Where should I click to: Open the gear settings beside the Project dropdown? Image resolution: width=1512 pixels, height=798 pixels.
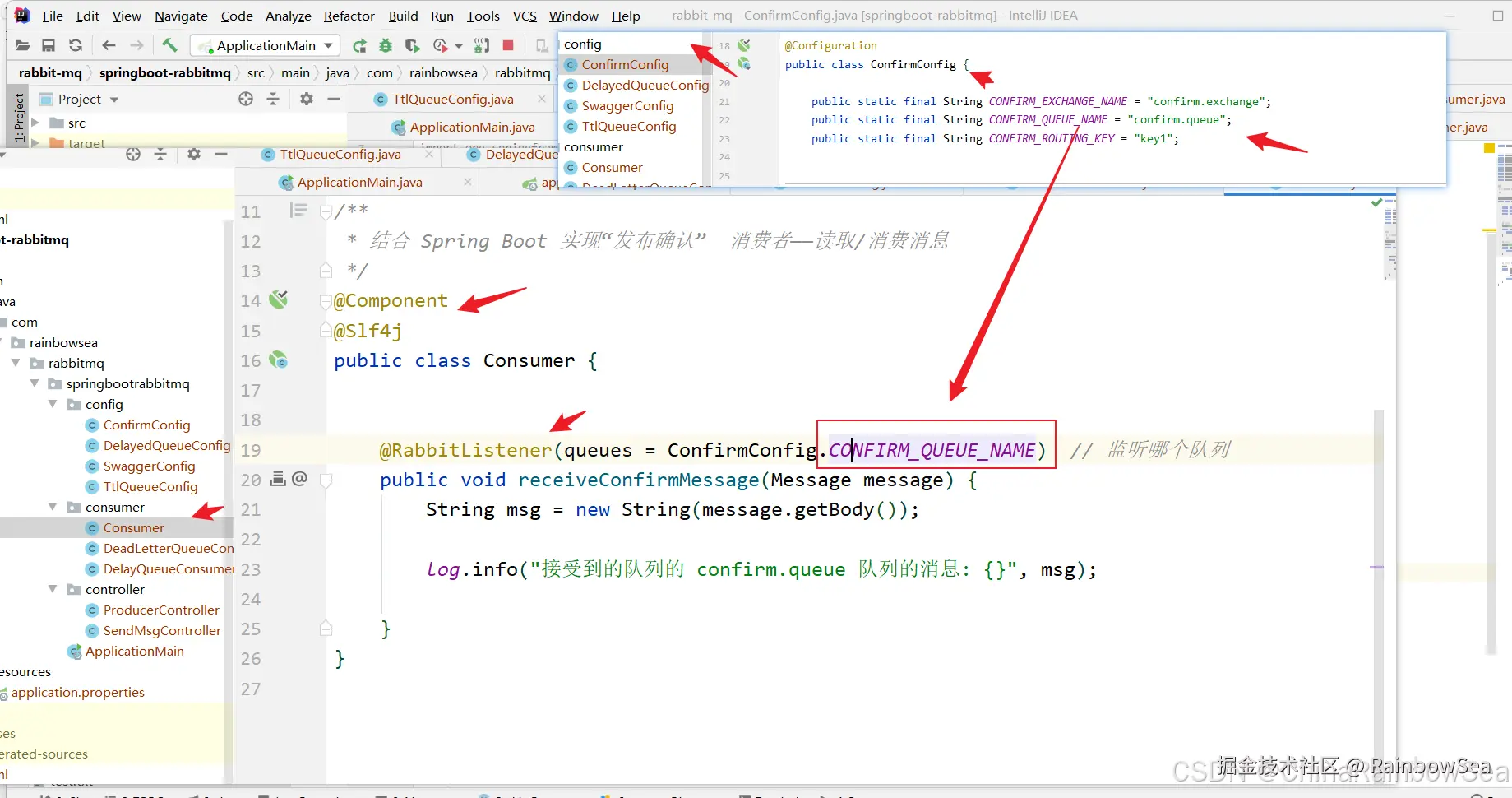click(307, 99)
